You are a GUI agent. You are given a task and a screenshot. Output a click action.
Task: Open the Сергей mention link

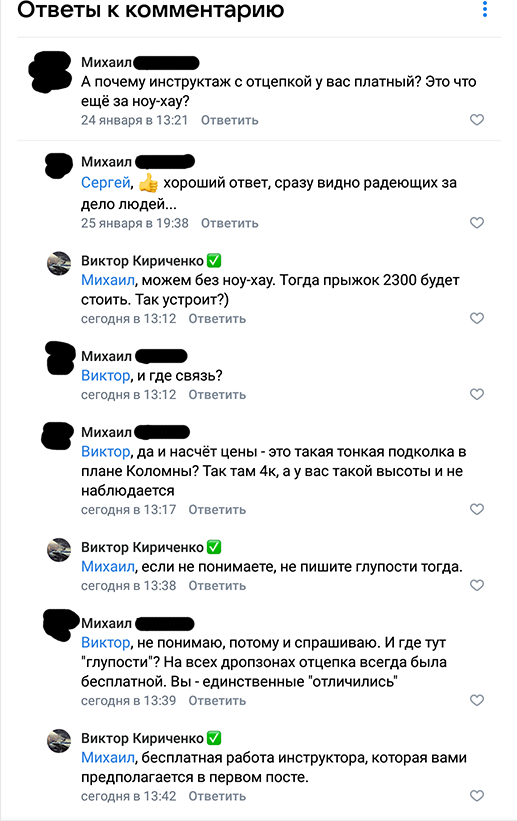point(105,183)
